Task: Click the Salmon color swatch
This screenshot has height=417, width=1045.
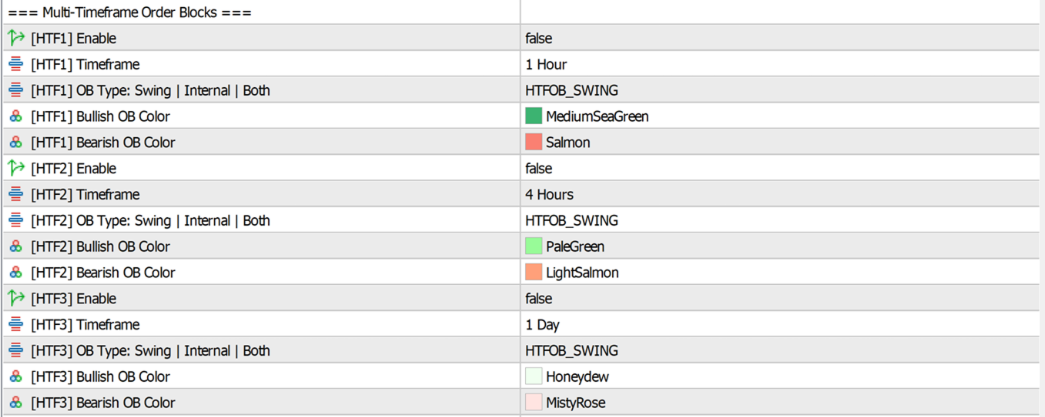Action: (x=533, y=143)
